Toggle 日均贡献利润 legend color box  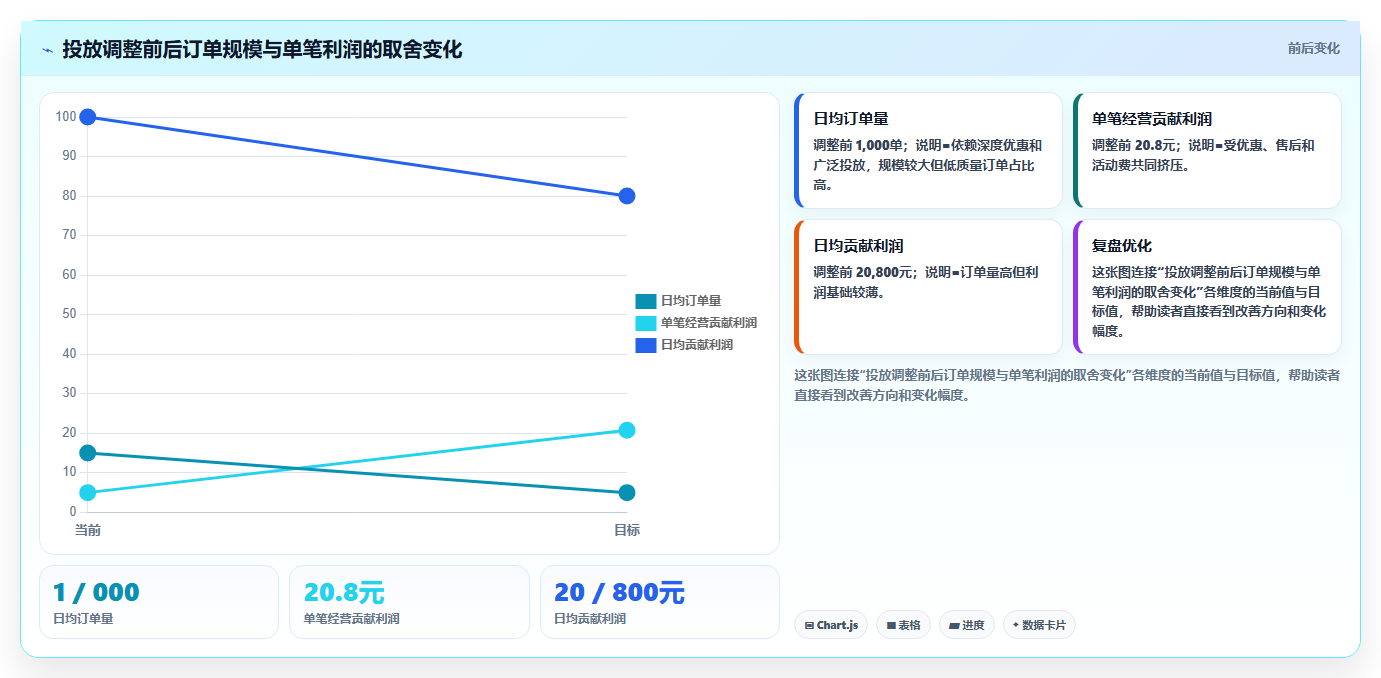coord(646,345)
